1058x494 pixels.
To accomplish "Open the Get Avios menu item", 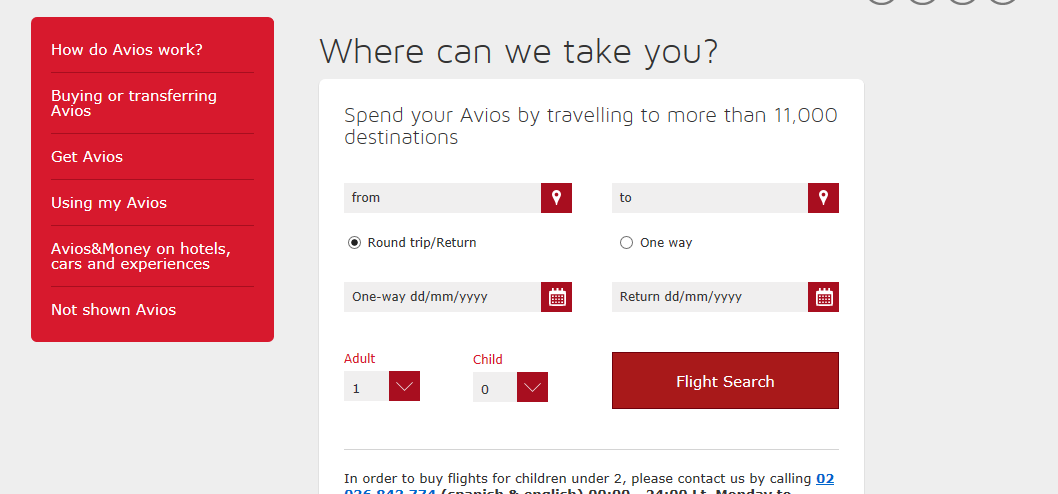I will point(87,157).
